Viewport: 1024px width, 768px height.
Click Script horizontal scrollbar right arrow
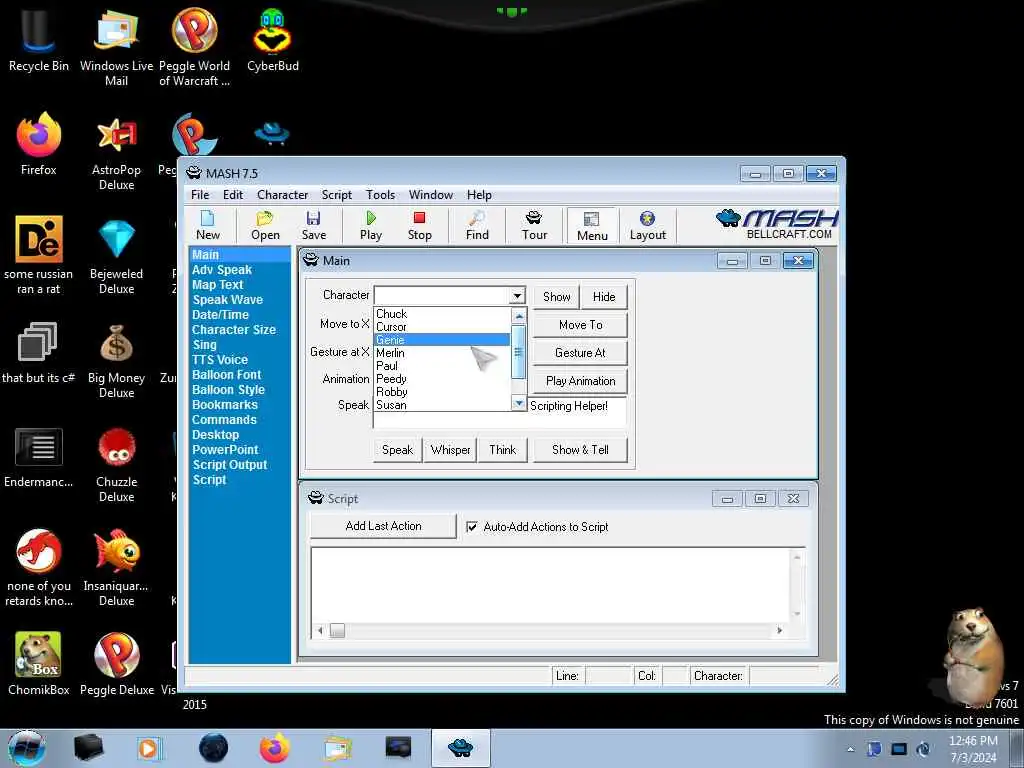point(779,631)
